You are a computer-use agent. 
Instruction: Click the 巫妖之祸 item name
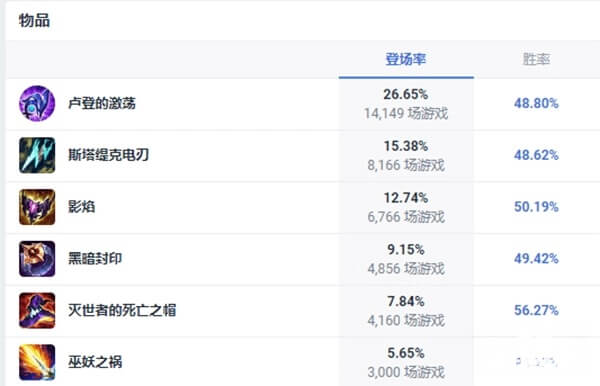tap(95, 362)
